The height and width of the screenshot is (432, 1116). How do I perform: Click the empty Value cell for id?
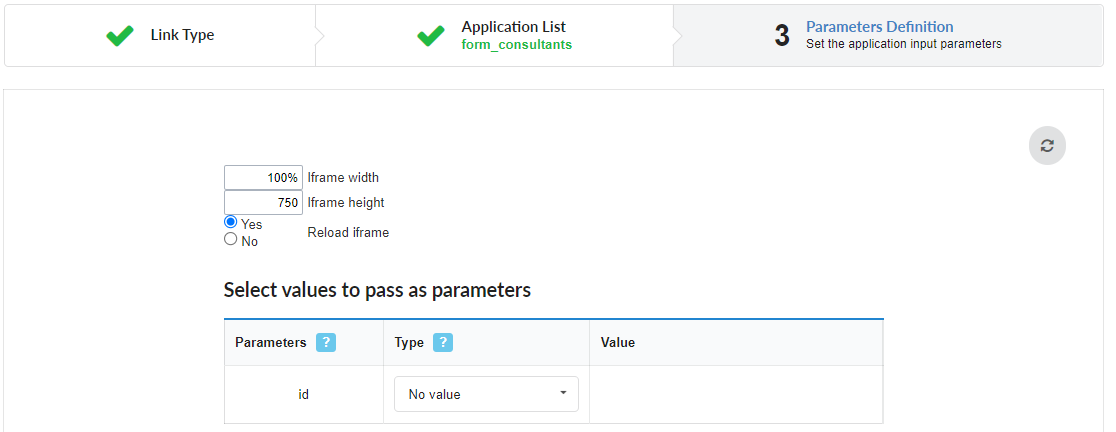[x=737, y=394]
